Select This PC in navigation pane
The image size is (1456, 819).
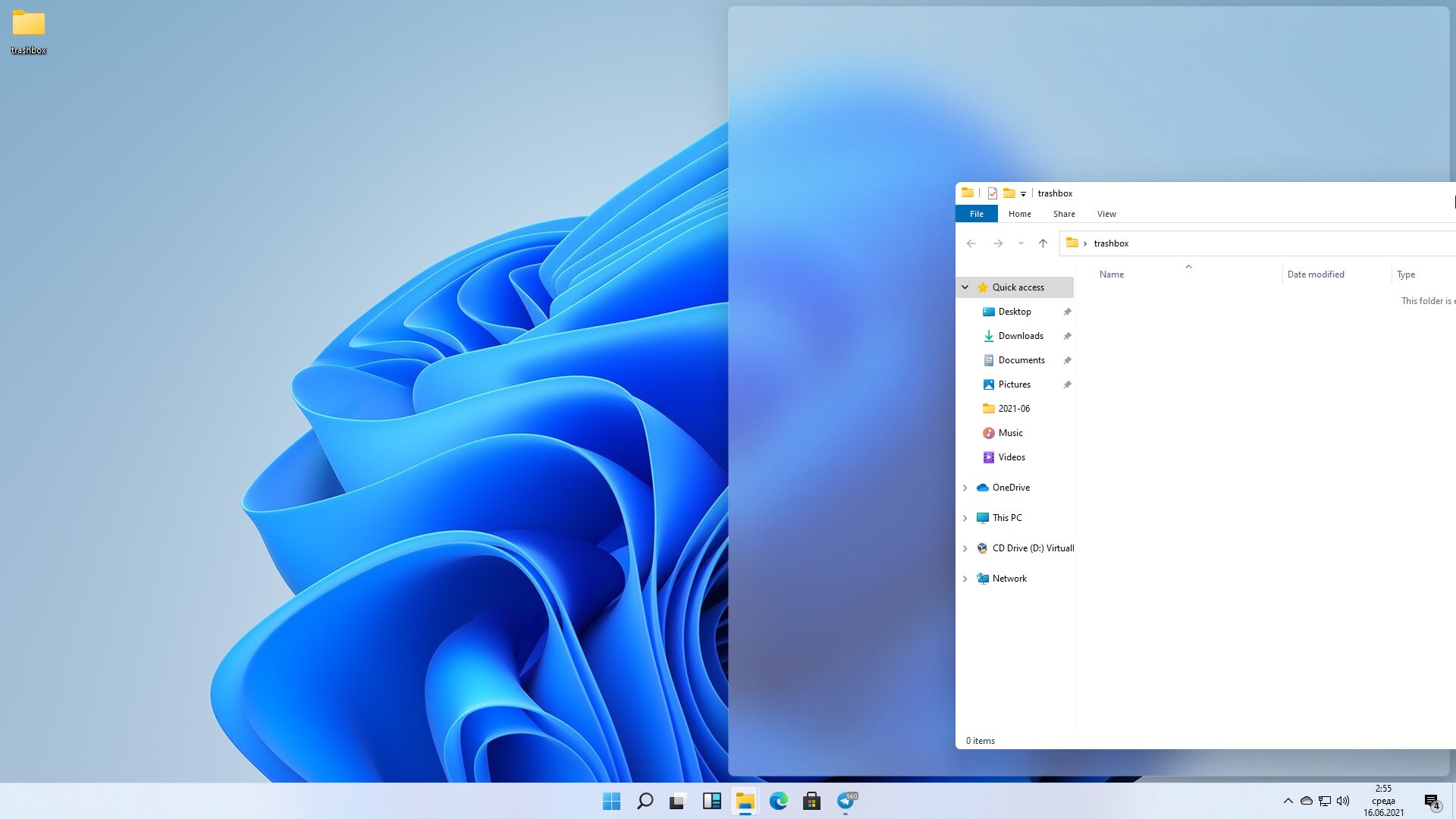click(x=1007, y=518)
